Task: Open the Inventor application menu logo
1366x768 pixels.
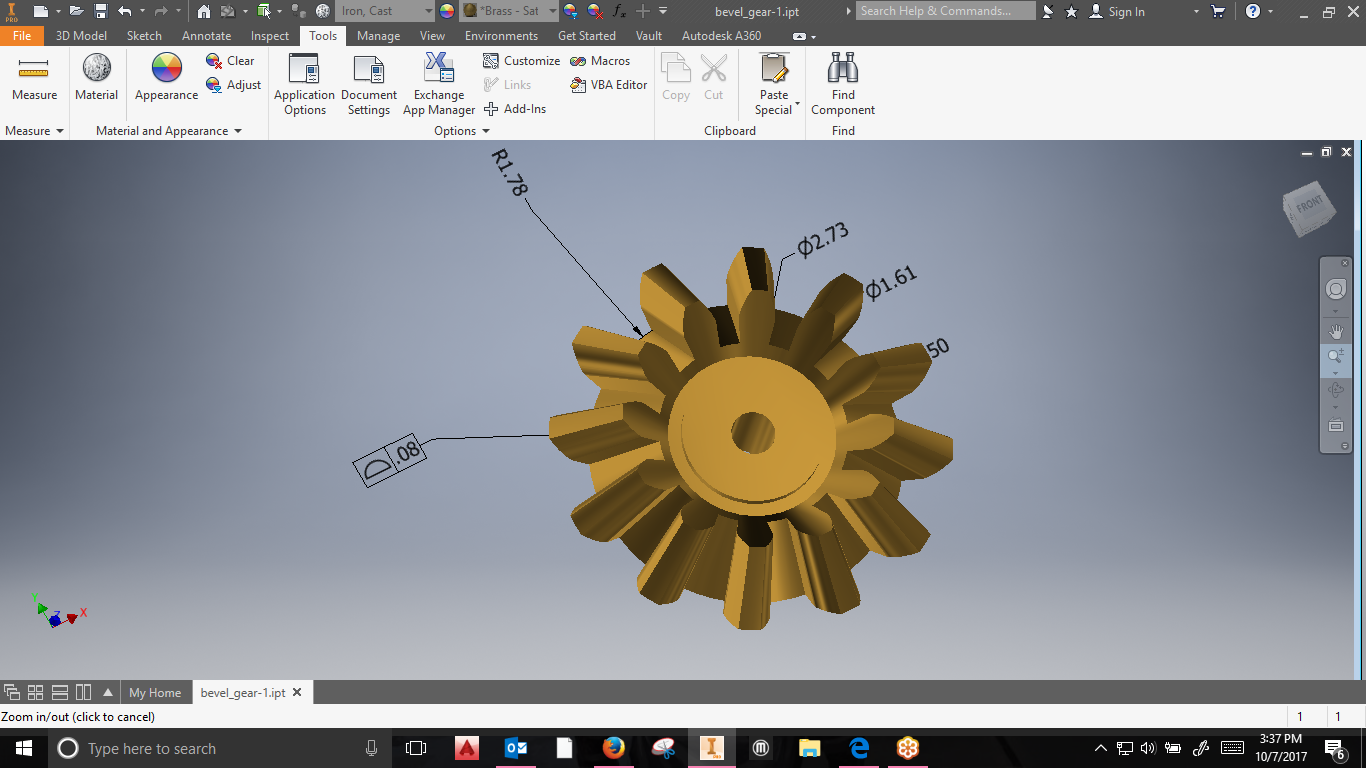Action: coord(12,11)
